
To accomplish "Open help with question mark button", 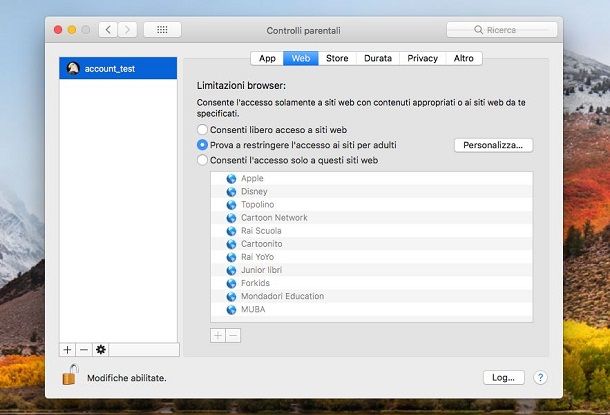I will [x=540, y=377].
